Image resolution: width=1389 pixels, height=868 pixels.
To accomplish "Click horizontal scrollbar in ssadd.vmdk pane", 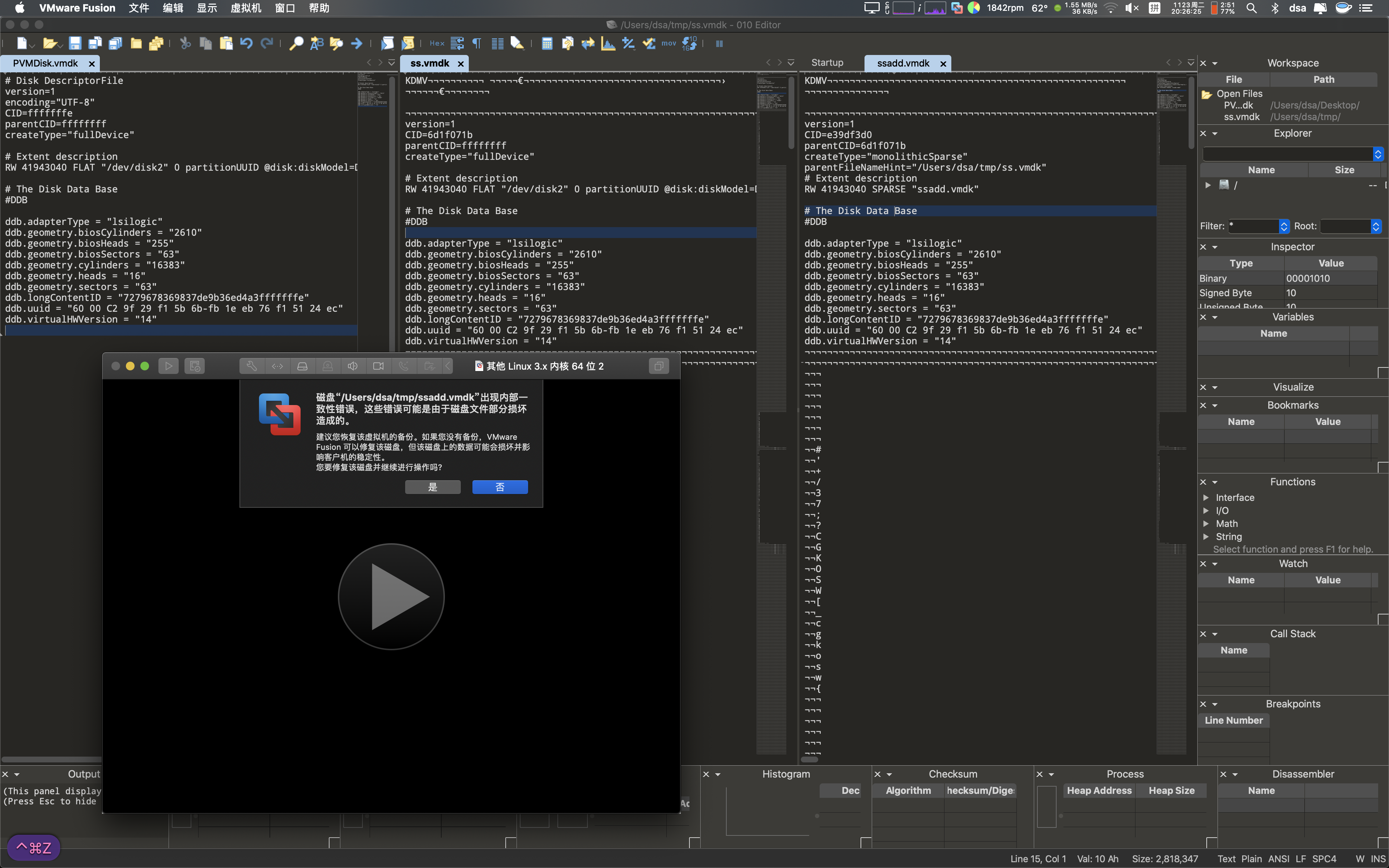I will [809, 759].
